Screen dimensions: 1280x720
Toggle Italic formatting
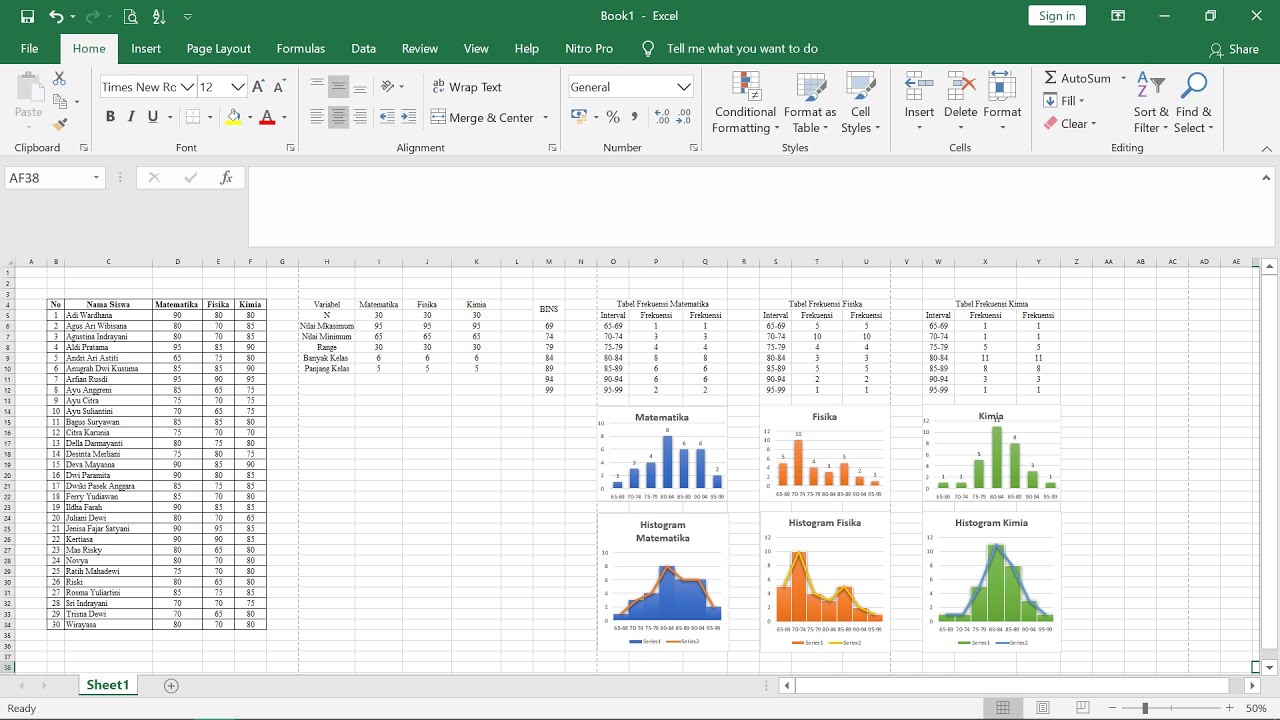132,117
